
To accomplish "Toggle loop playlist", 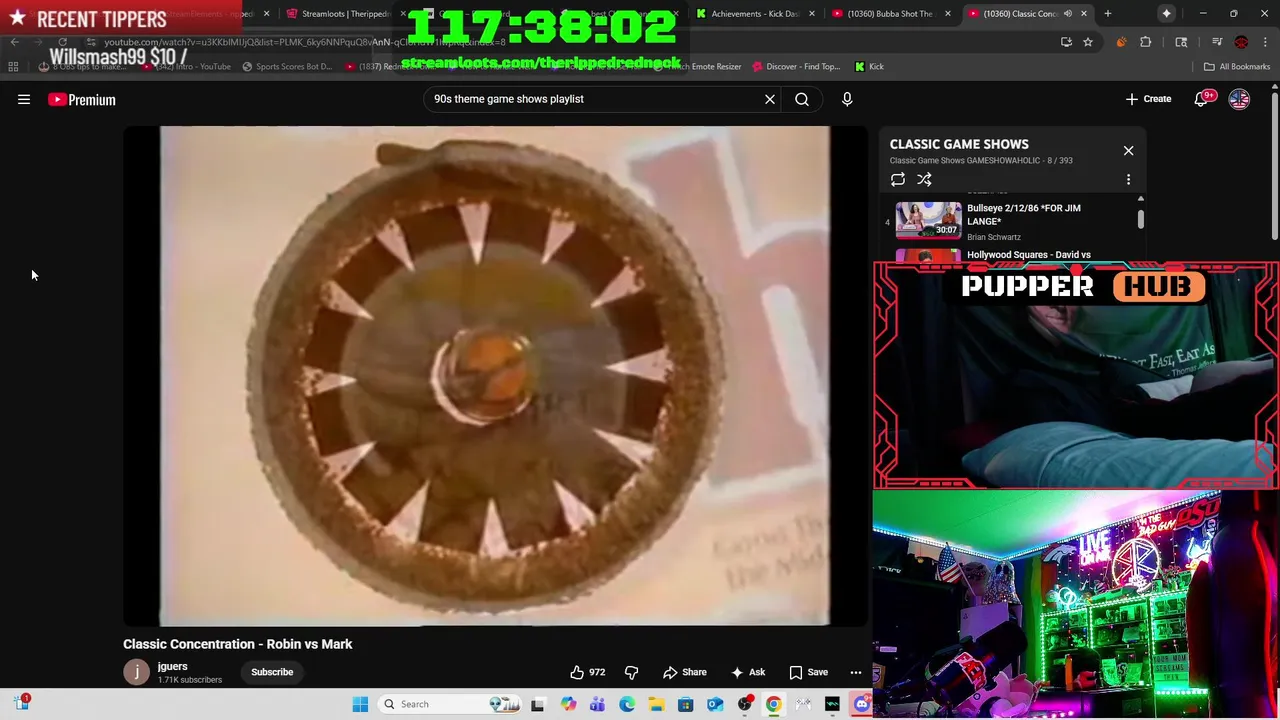I will (x=898, y=179).
